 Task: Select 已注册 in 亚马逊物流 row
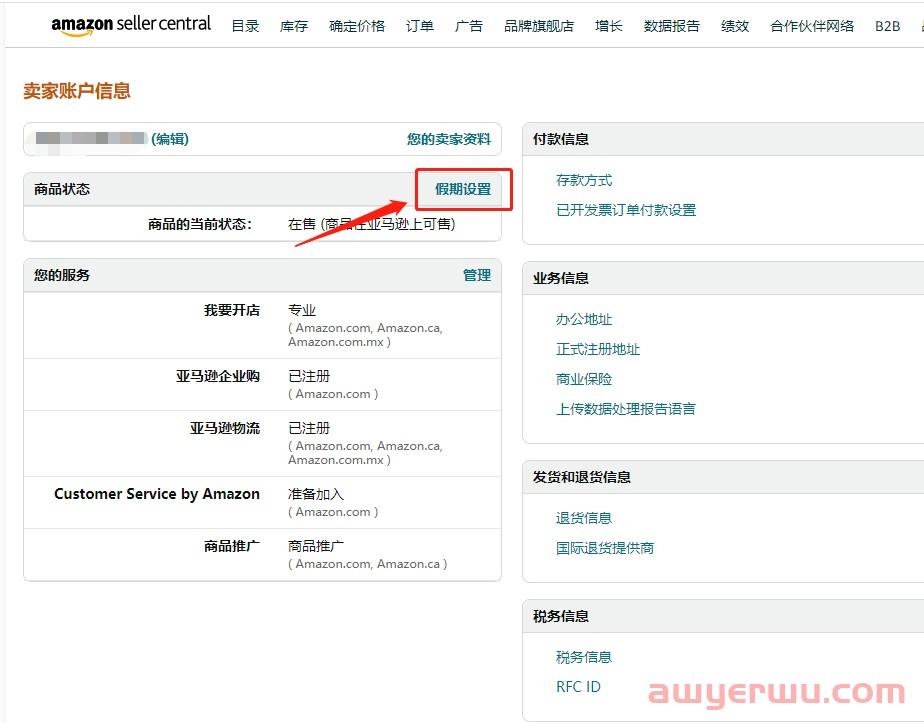(309, 428)
